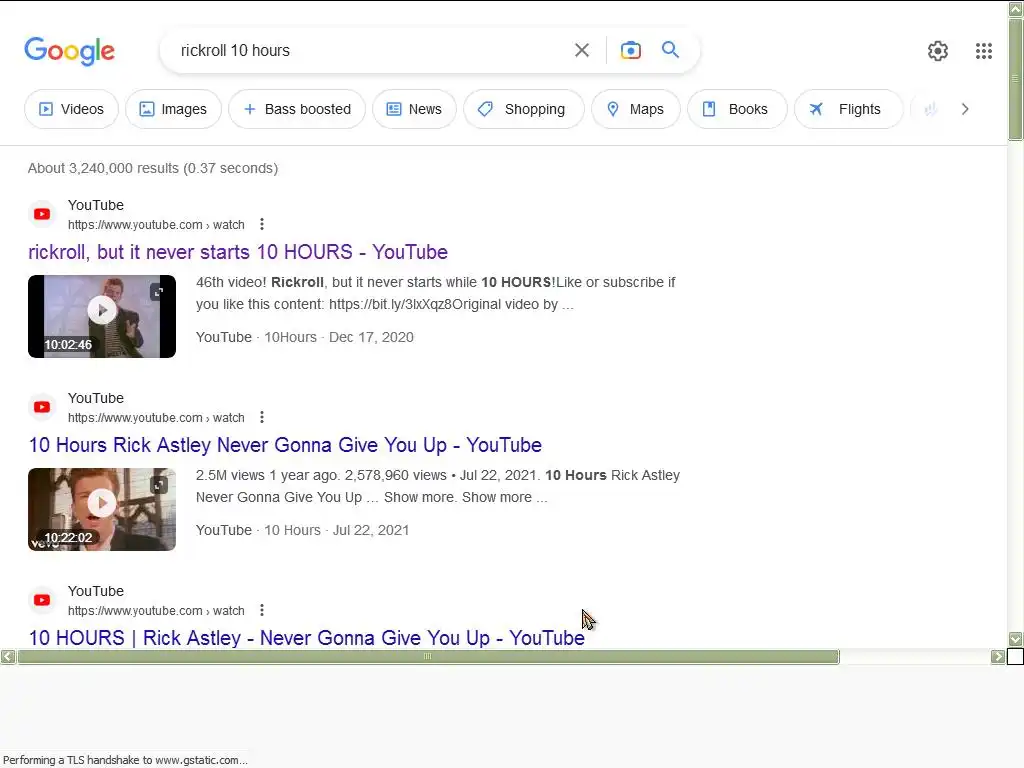
Task: Switch to the Shopping filter
Action: tap(524, 109)
